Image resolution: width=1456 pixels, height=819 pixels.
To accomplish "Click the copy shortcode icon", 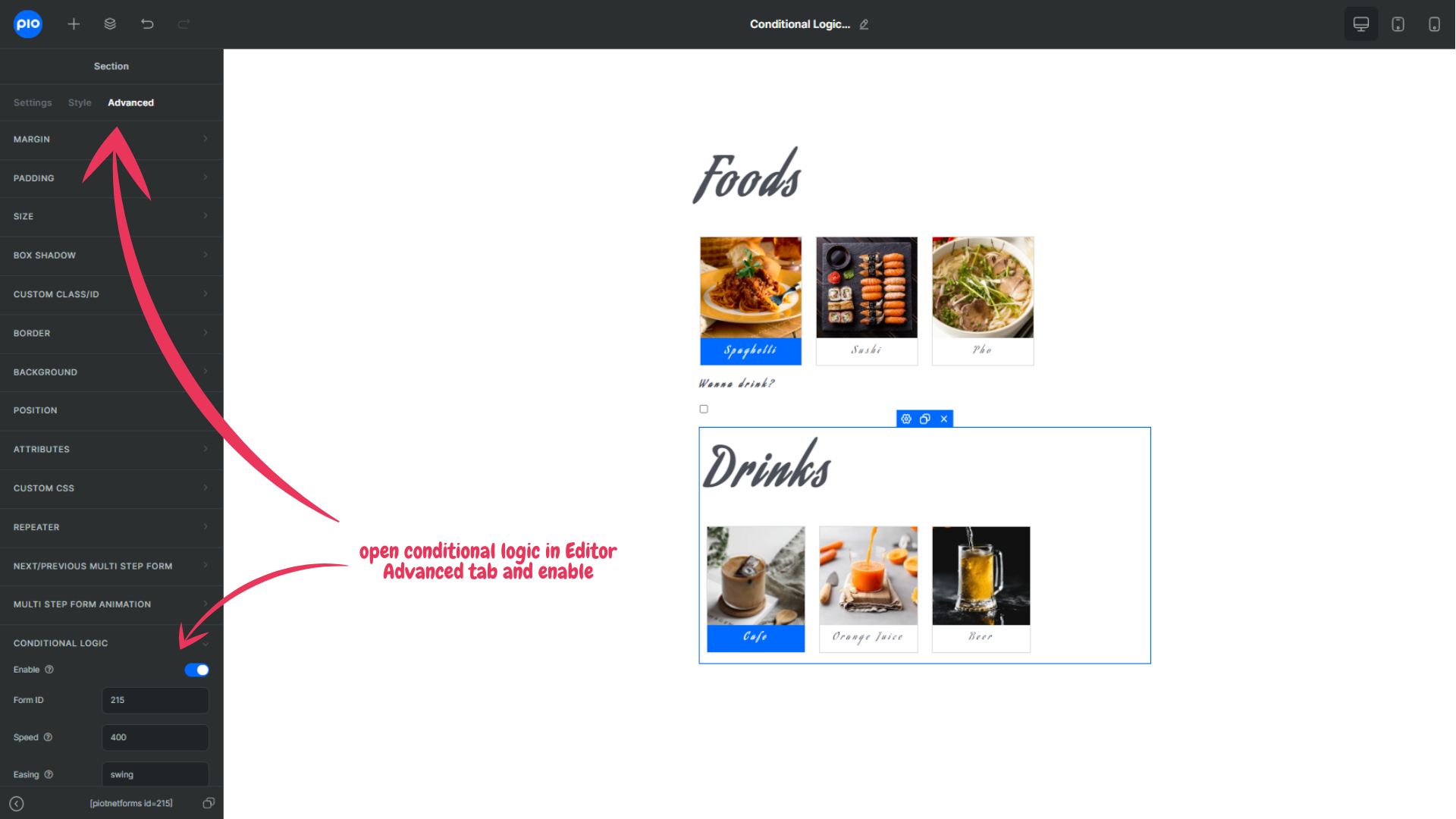I will click(207, 803).
